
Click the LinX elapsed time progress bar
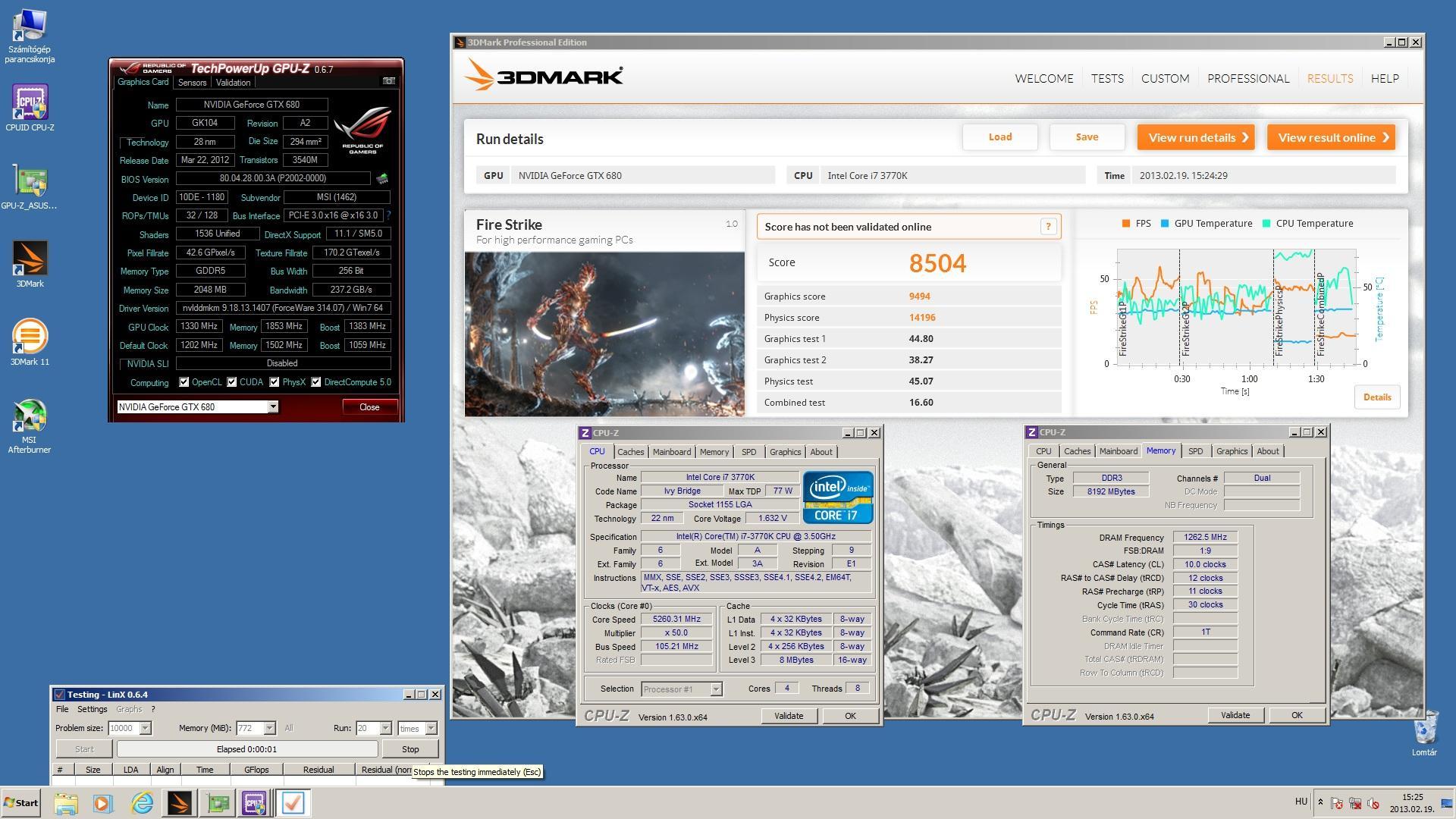(247, 749)
